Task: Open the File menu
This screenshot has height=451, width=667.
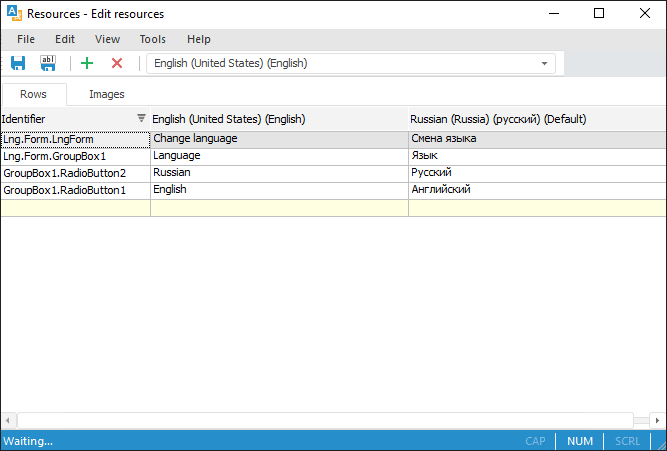Action: tap(26, 39)
